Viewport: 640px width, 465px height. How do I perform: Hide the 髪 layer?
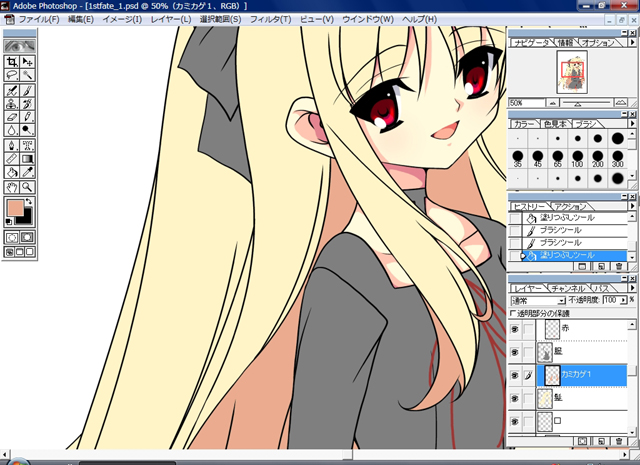click(x=514, y=398)
